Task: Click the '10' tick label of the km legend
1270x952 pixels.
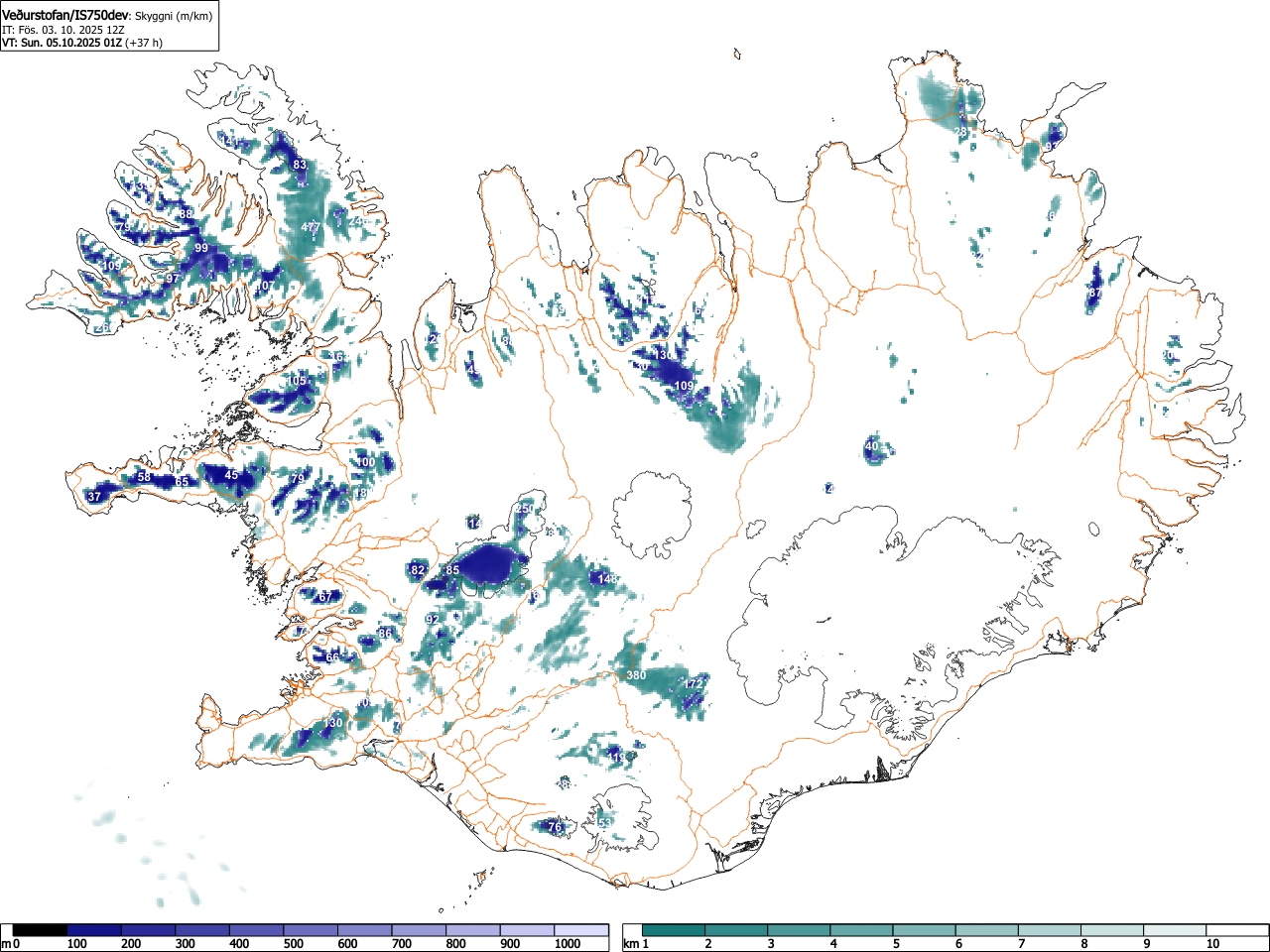Action: tap(1212, 944)
